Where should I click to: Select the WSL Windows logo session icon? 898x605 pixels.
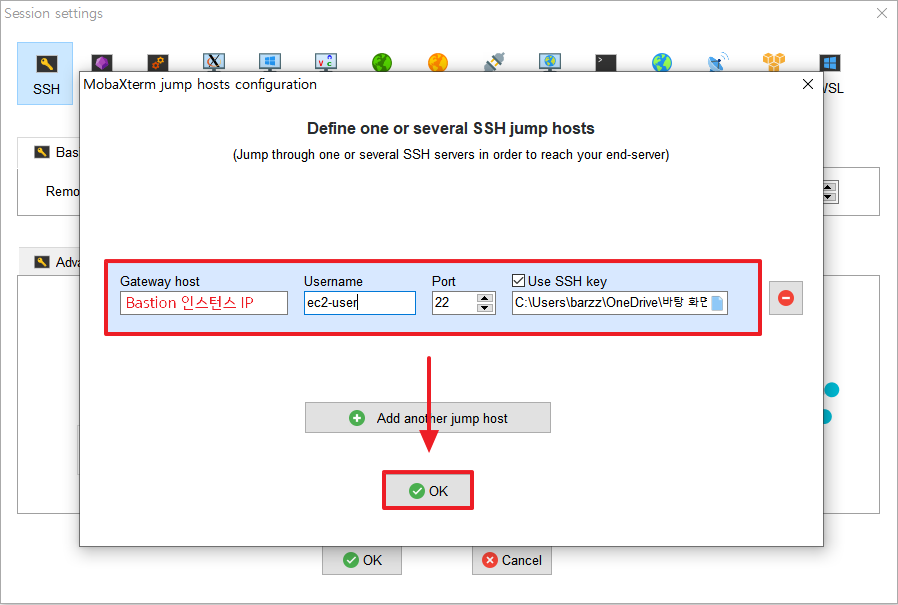click(830, 62)
